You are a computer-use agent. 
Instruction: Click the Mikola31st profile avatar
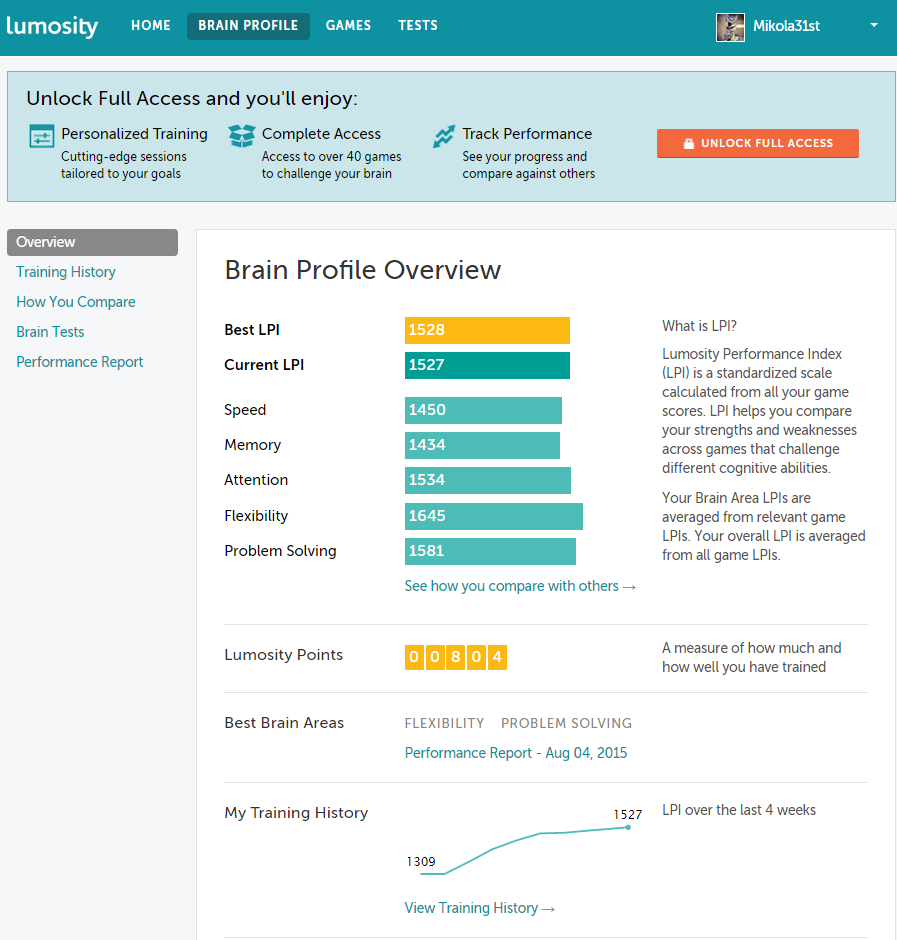point(730,27)
